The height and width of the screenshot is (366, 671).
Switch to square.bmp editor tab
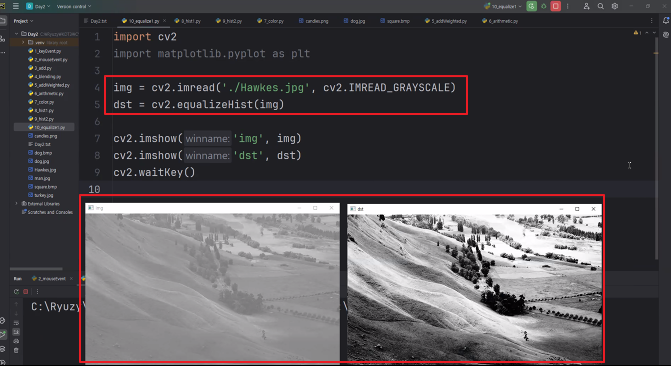tap(395, 21)
